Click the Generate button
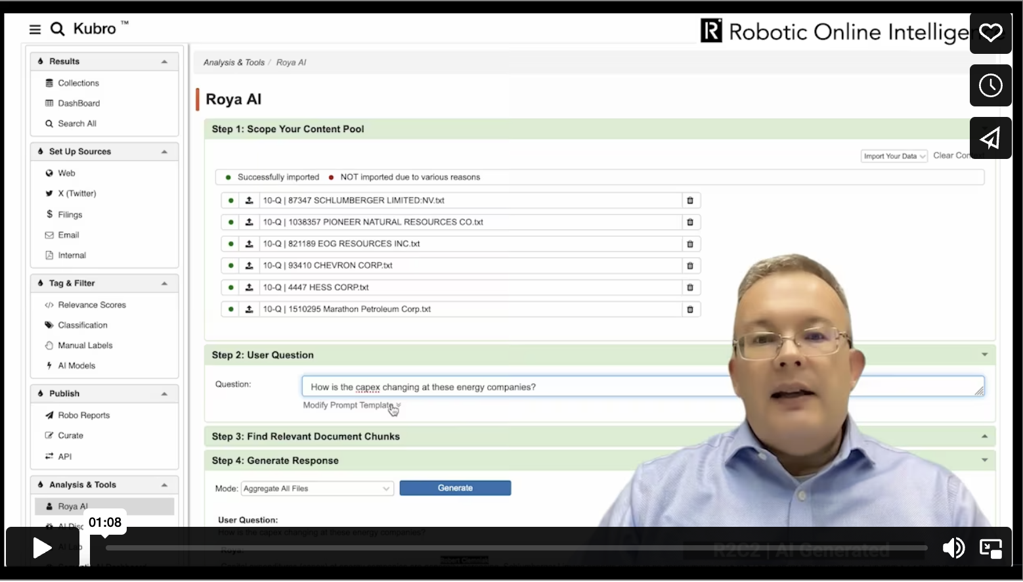Image resolution: width=1023 pixels, height=582 pixels. click(x=455, y=488)
